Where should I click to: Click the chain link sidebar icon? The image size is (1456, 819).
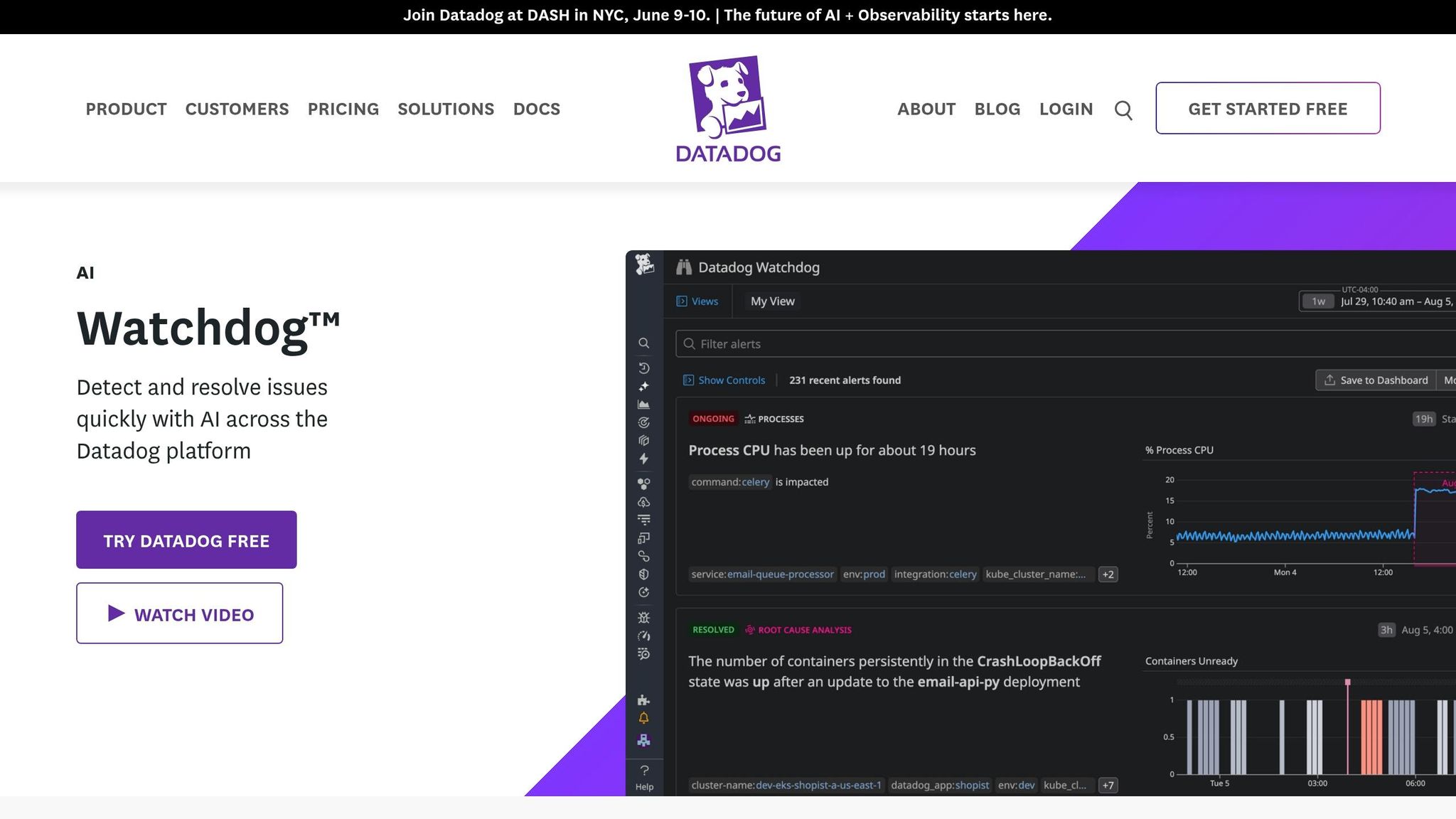pyautogui.click(x=643, y=556)
